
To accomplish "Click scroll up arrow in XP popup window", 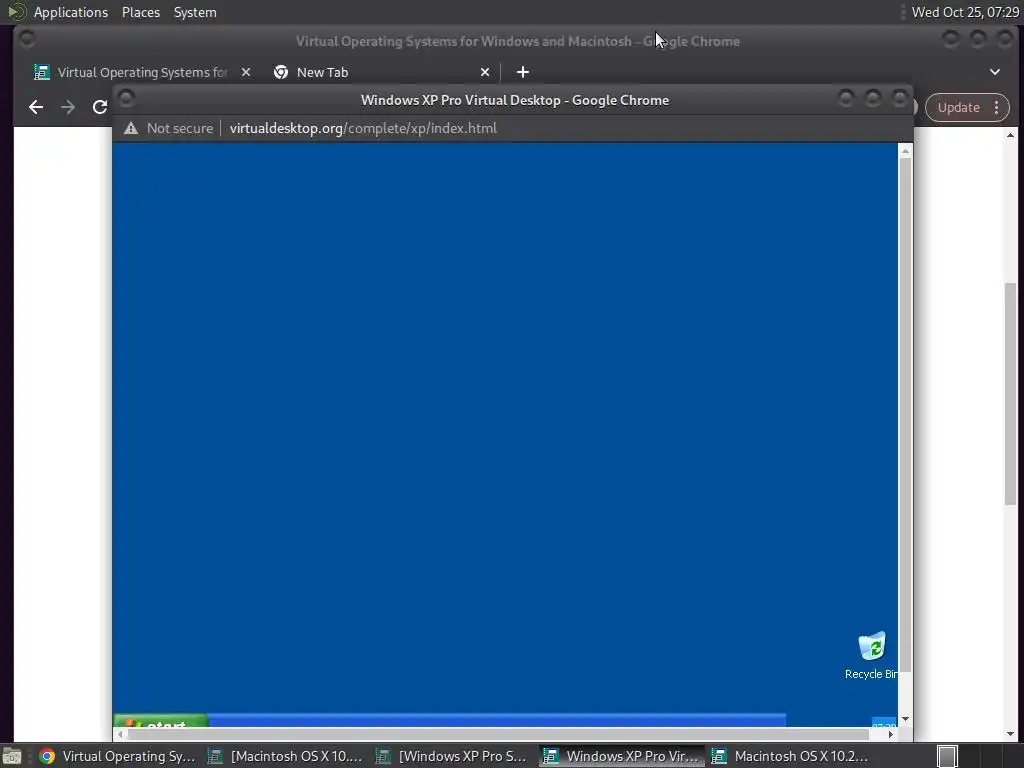I will (x=905, y=151).
